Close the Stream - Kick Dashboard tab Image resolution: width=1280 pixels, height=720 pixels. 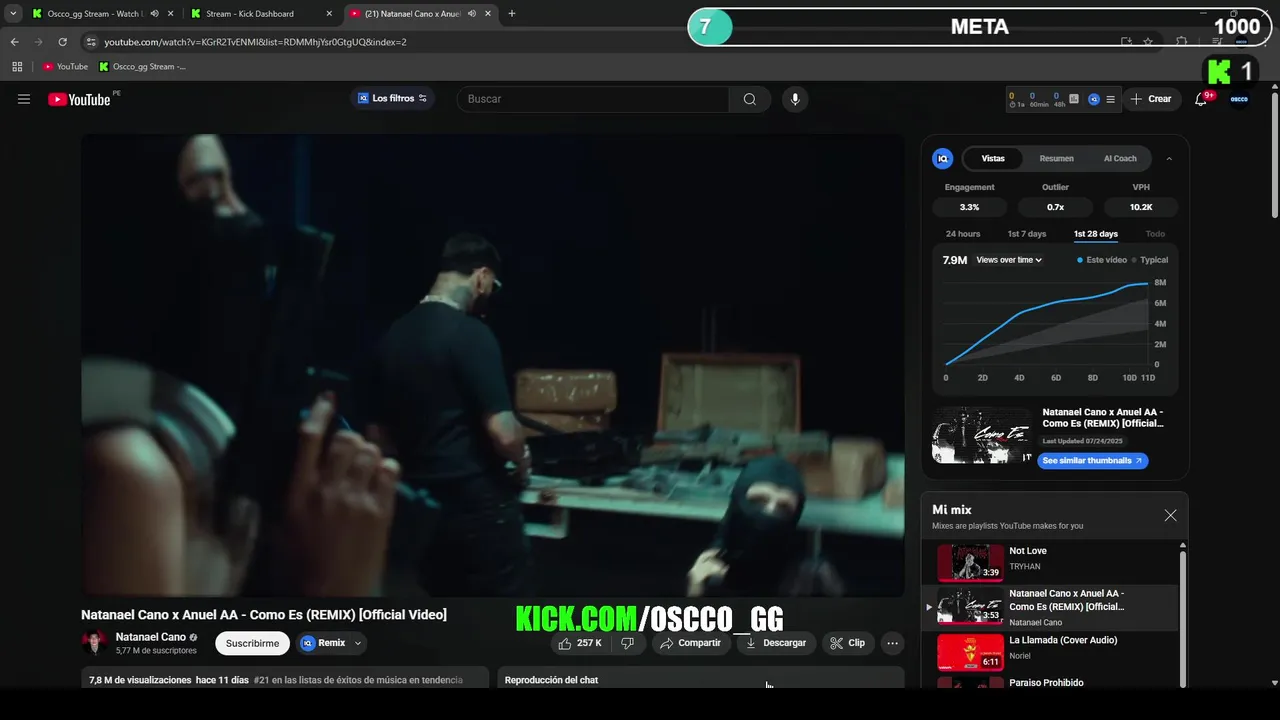point(329,14)
